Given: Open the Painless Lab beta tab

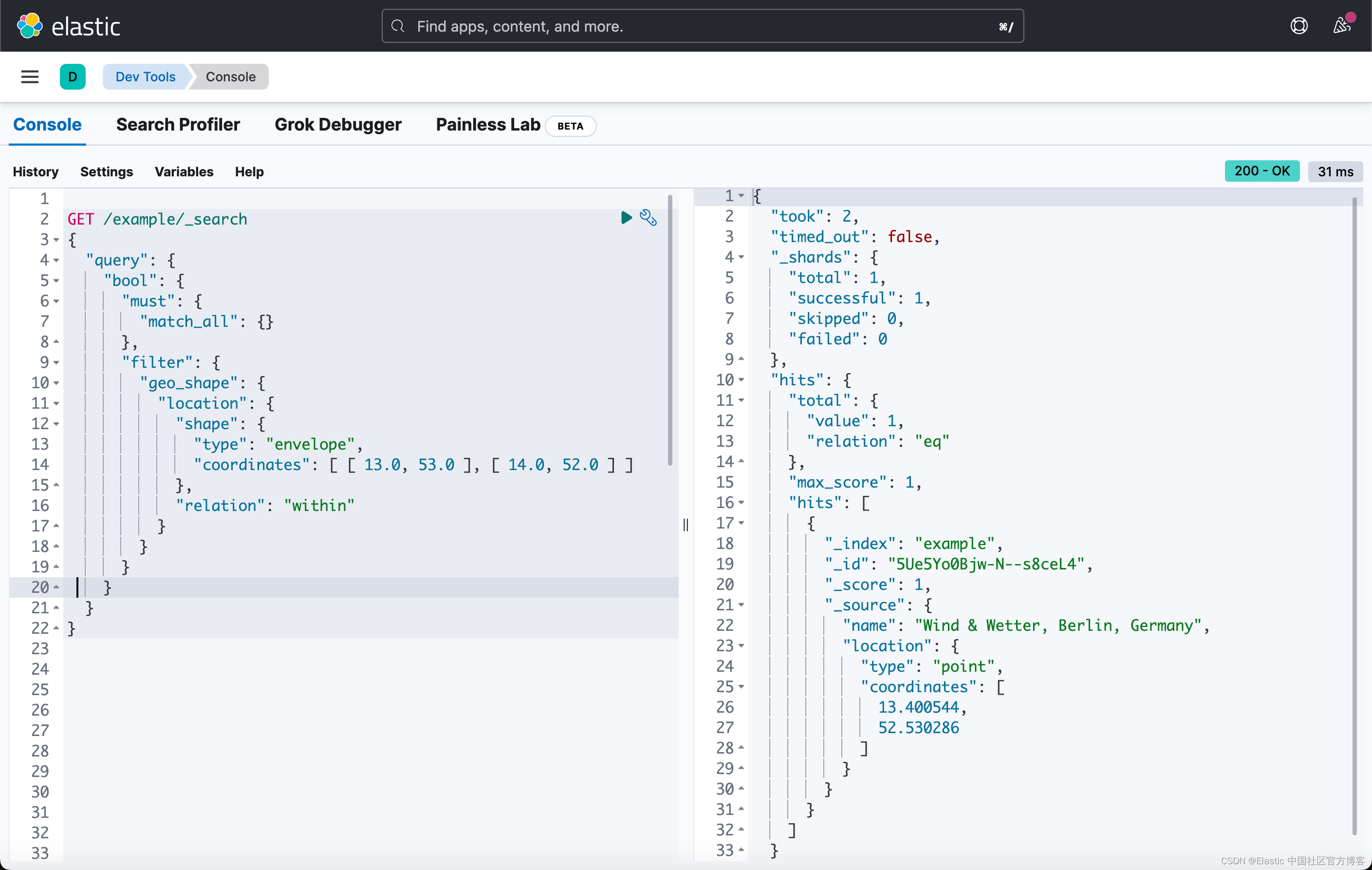Looking at the screenshot, I should 487,125.
